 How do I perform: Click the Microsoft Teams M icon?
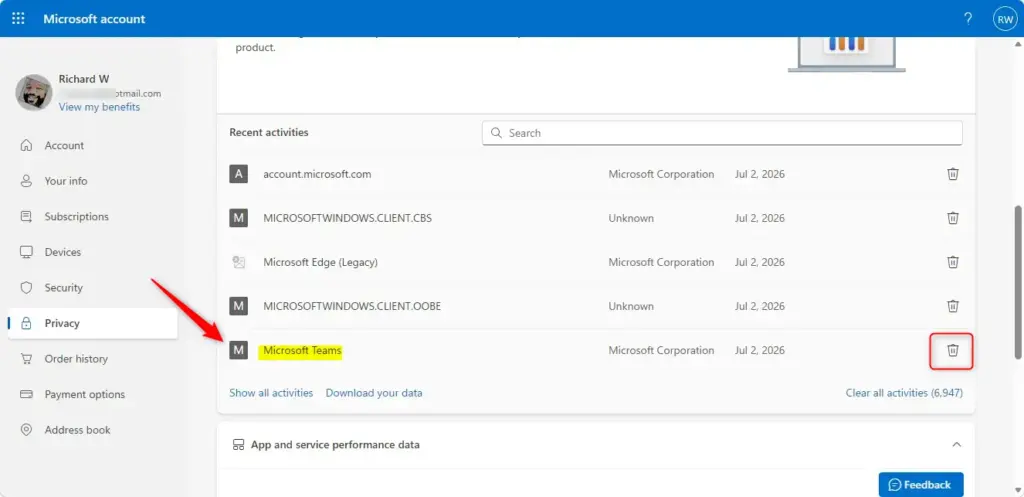point(238,350)
